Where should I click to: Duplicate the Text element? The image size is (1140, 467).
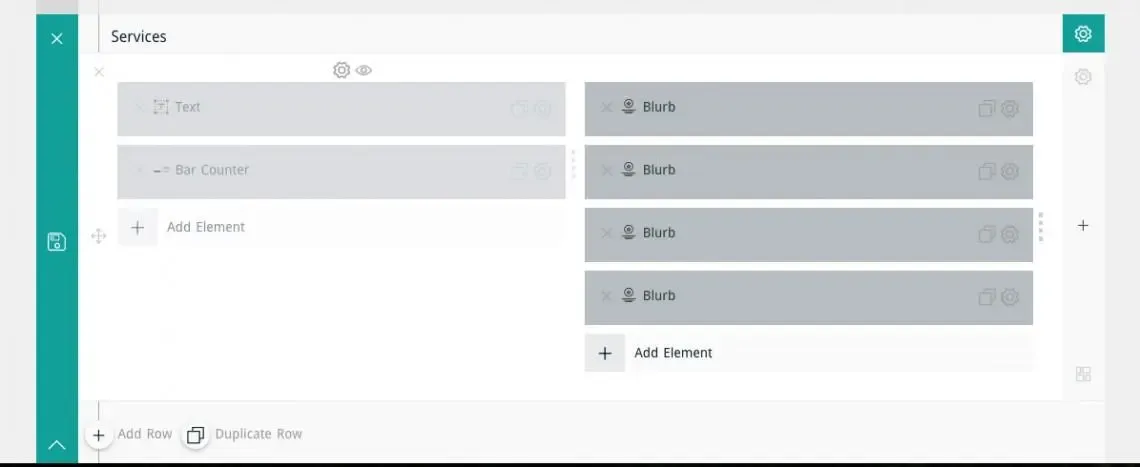519,108
